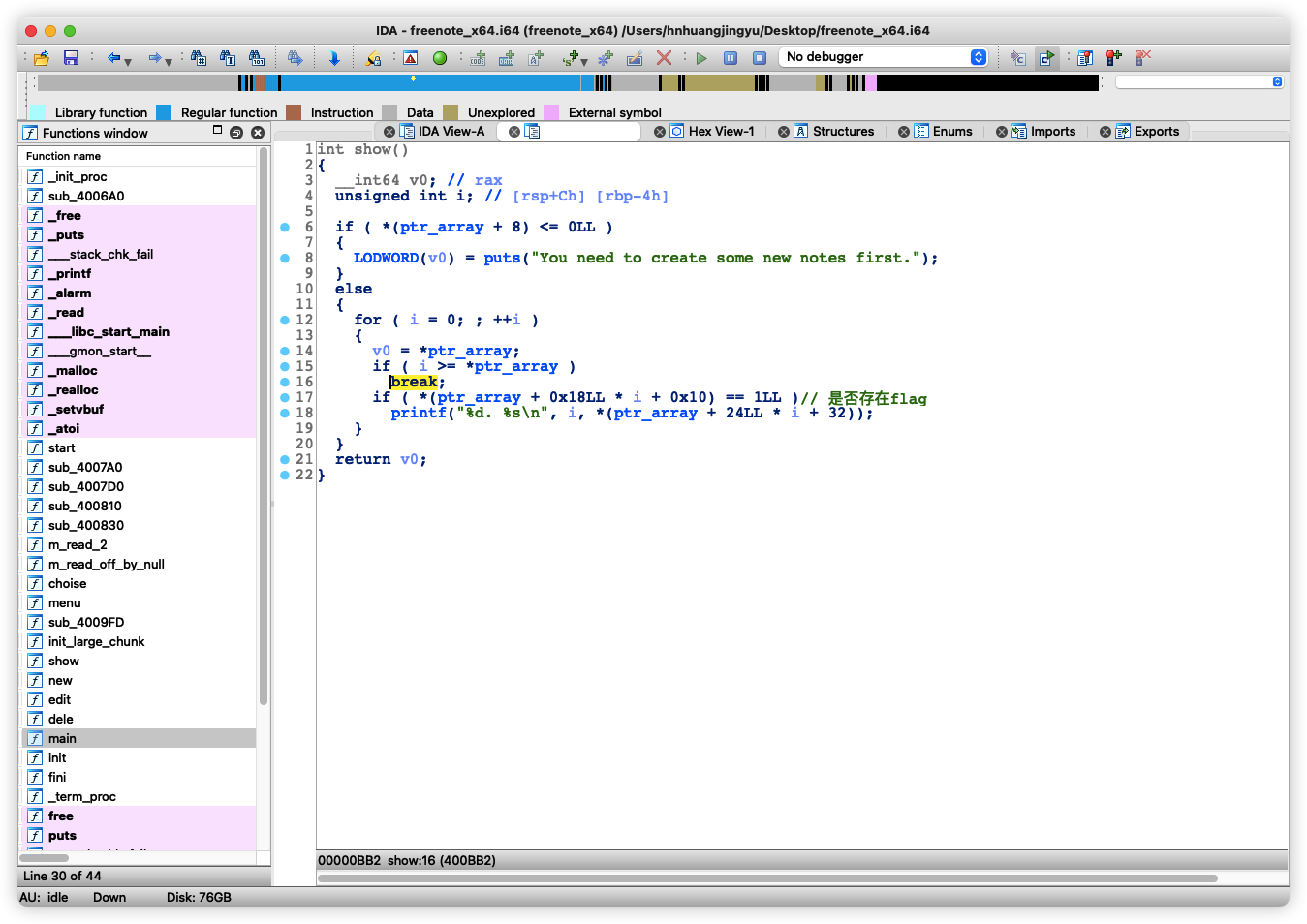
Task: Click the pencil edit name icon
Action: pyautogui.click(x=635, y=58)
